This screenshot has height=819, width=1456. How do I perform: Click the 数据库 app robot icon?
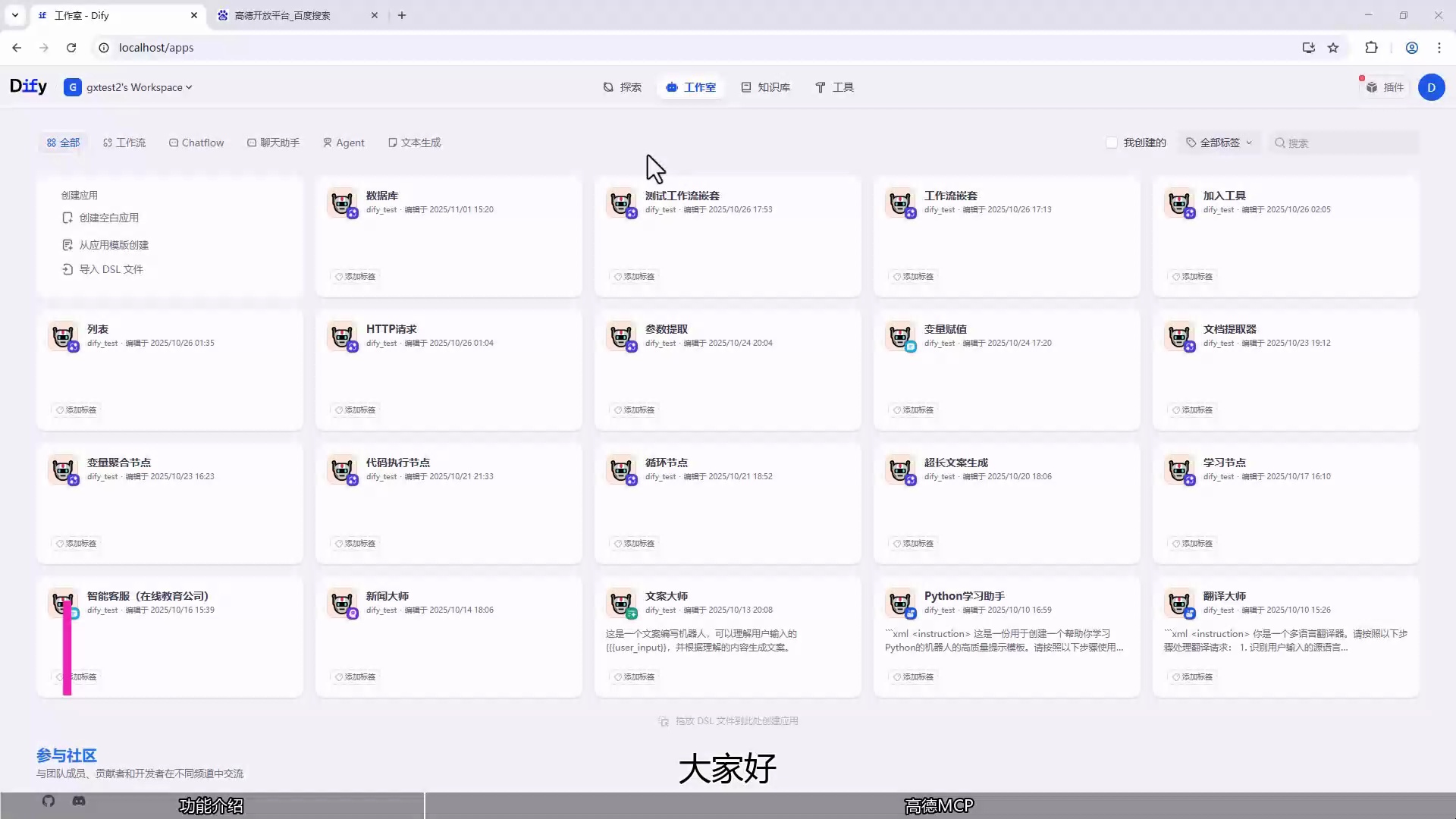pyautogui.click(x=342, y=202)
